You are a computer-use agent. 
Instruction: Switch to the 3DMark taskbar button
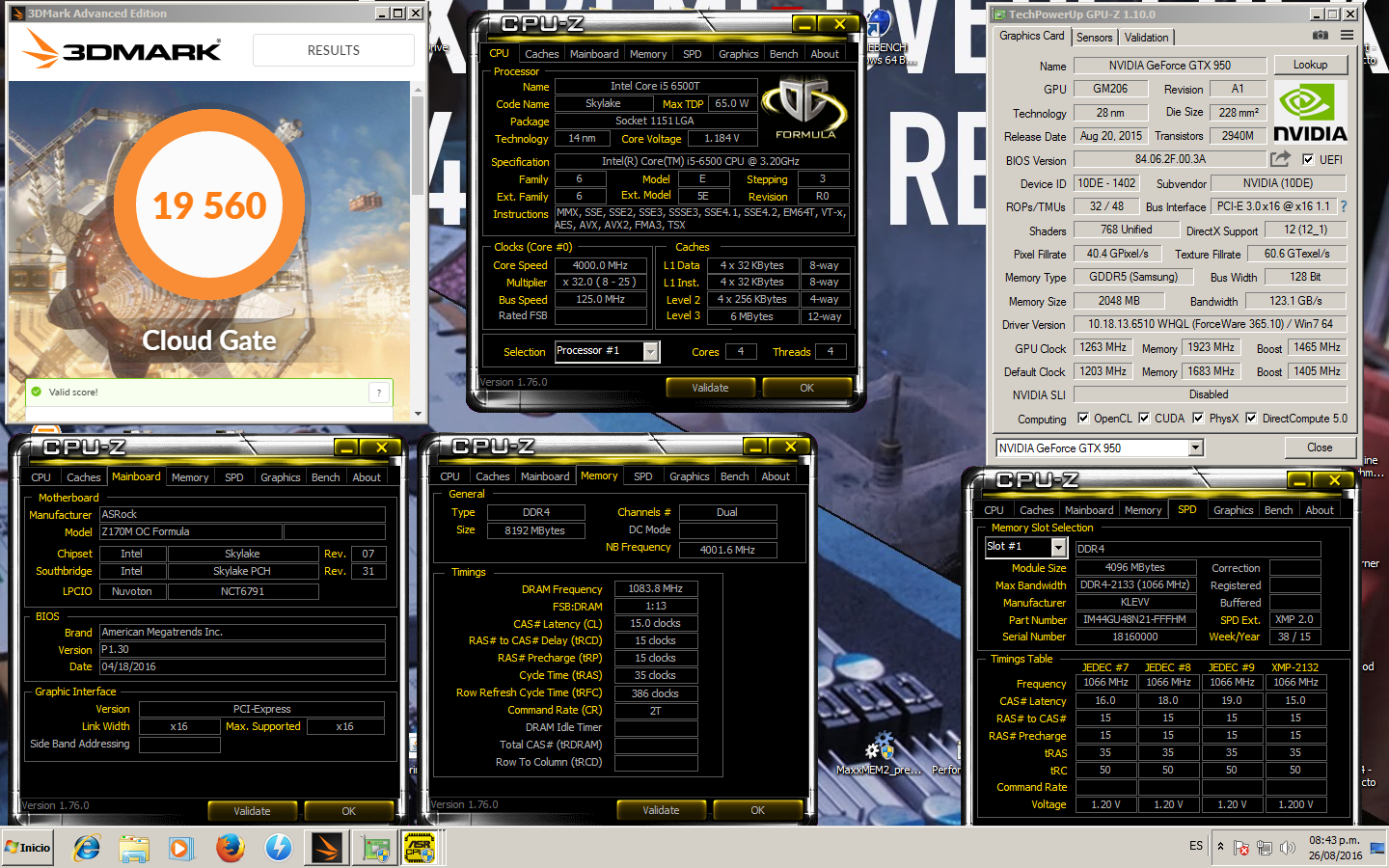326,848
